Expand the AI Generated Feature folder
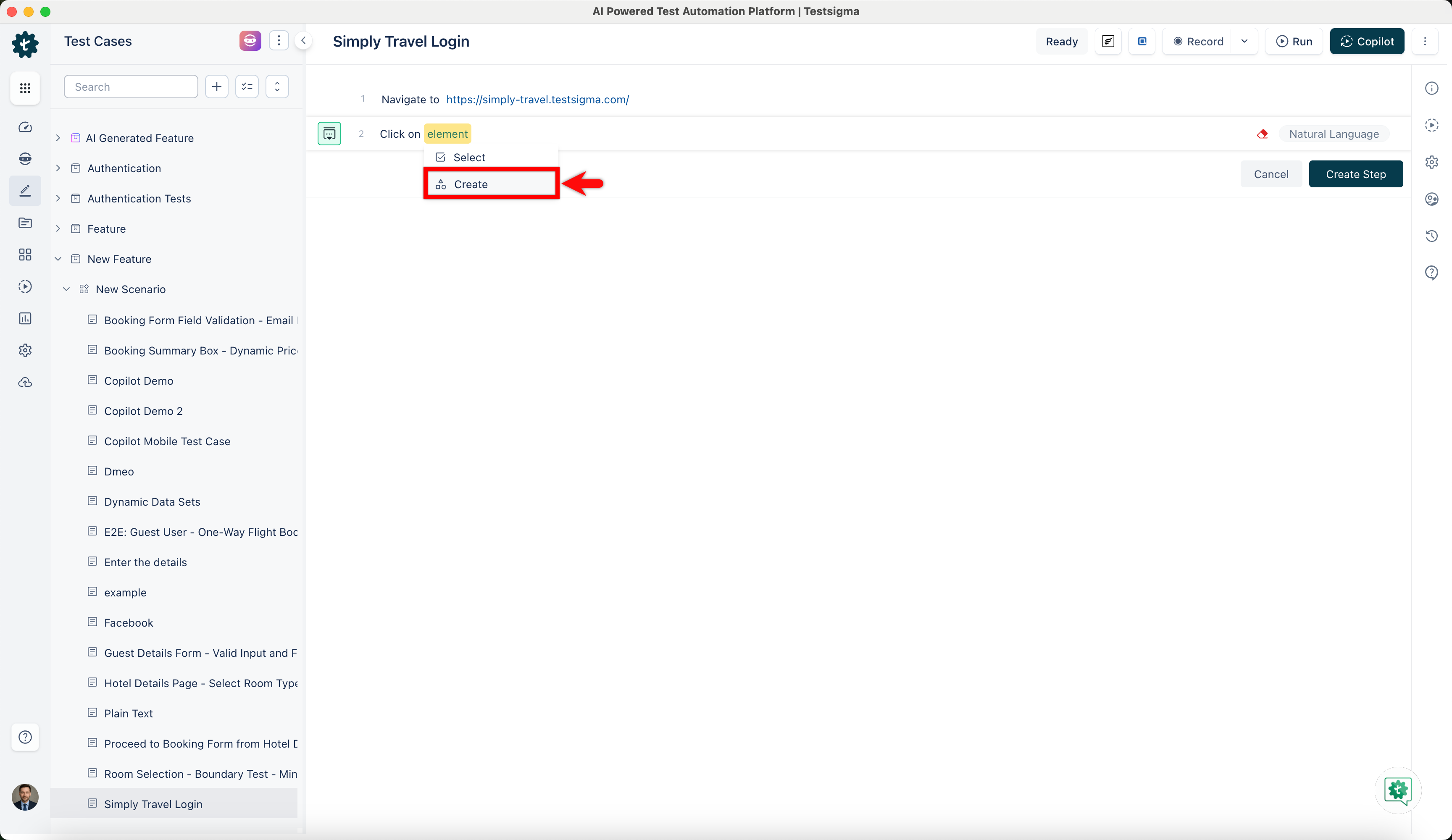This screenshot has width=1452, height=840. coord(58,138)
